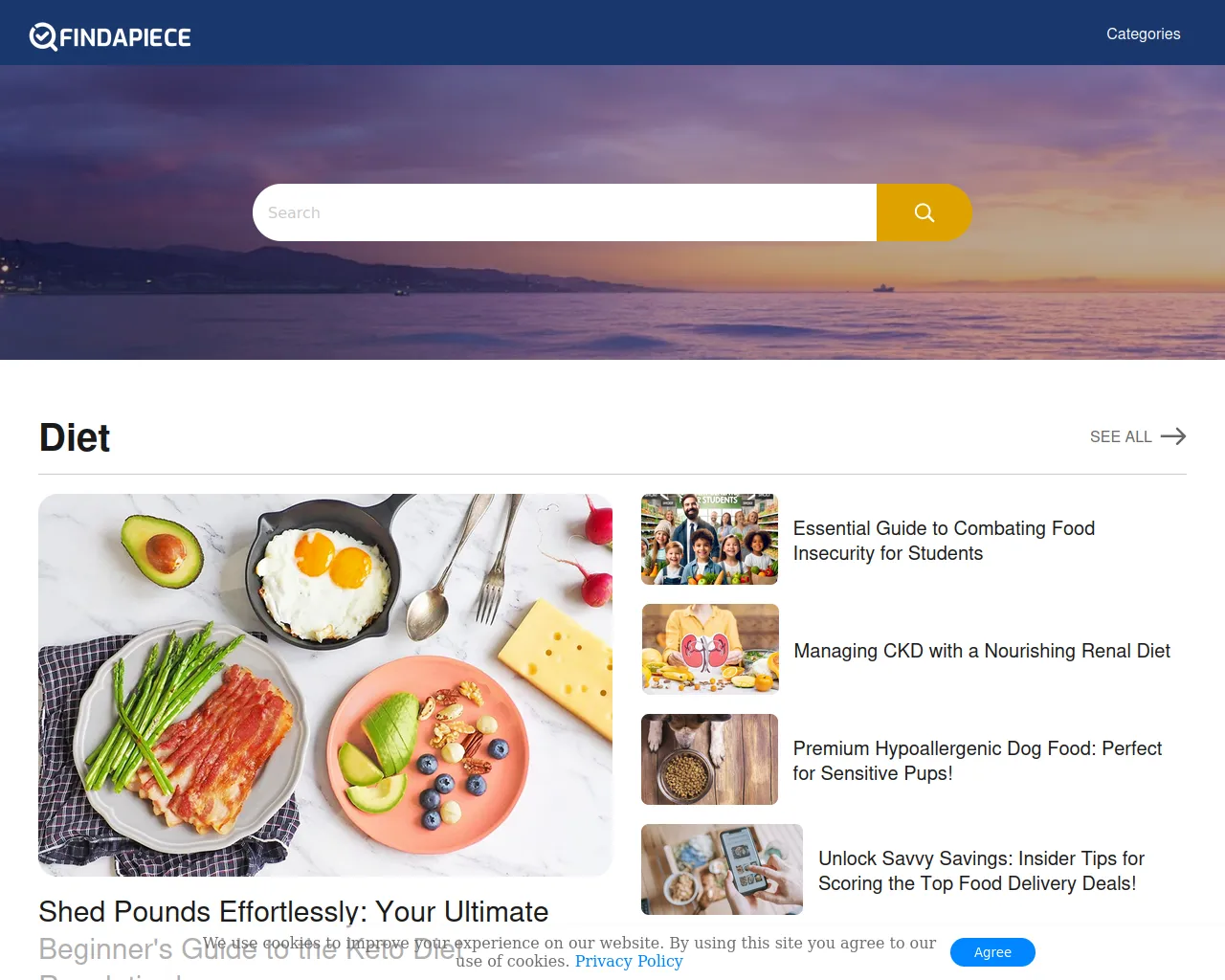The width and height of the screenshot is (1225, 980).
Task: Open Unlock Savvy Savings food delivery article
Action: click(981, 871)
